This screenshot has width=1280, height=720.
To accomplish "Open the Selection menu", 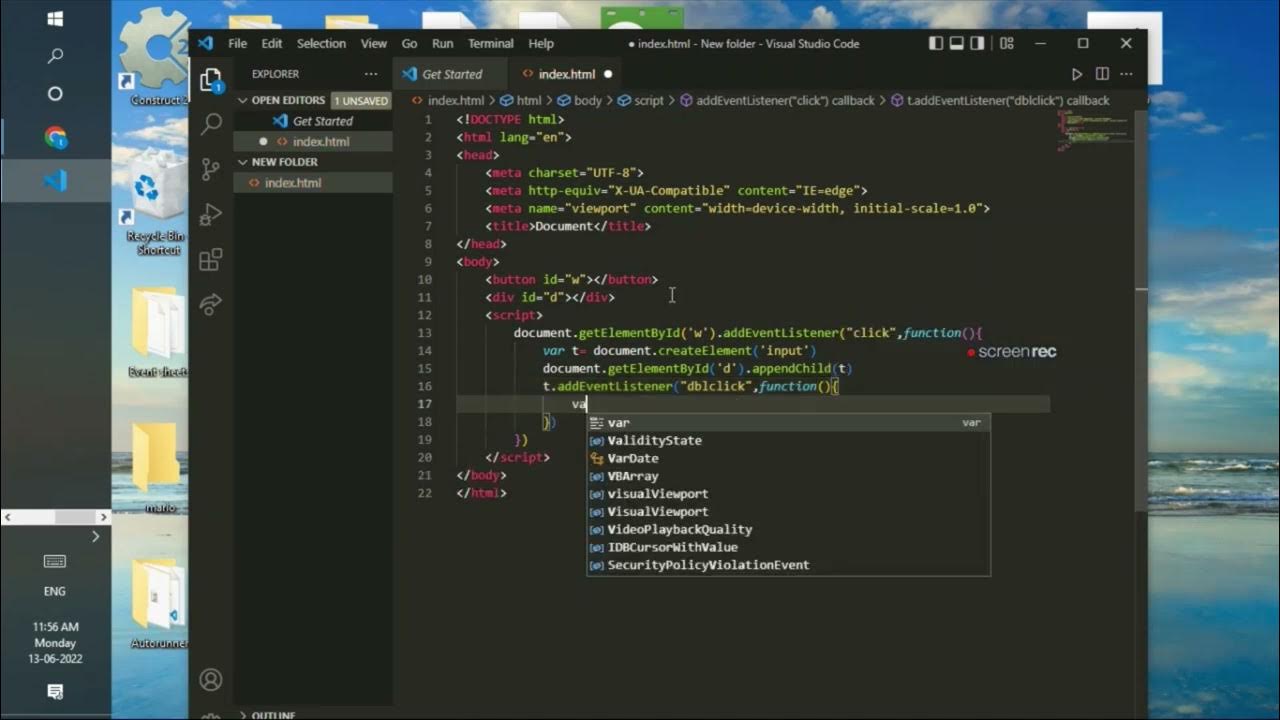I will tap(321, 43).
